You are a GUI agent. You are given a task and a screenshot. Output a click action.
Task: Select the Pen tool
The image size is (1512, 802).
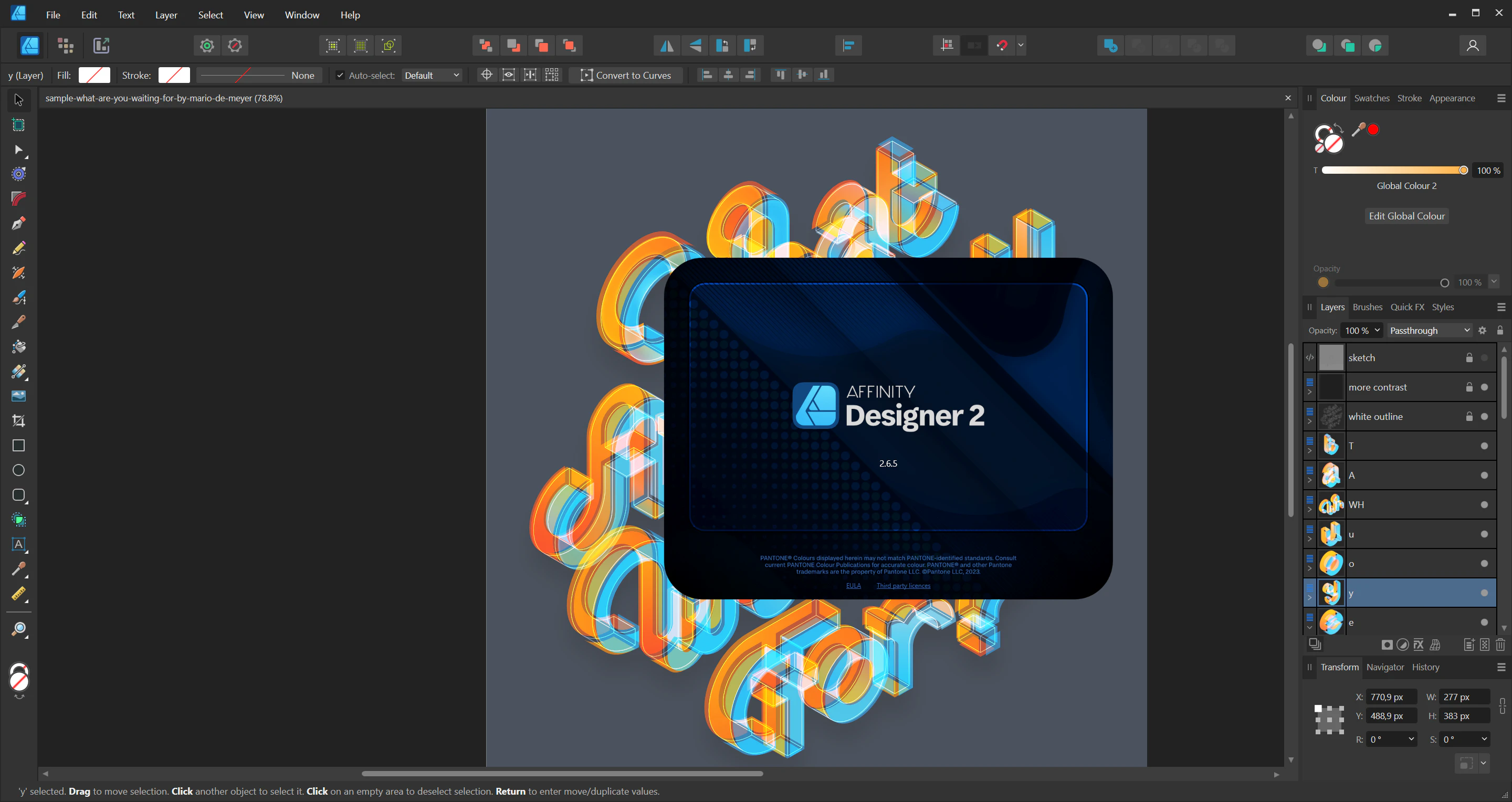[x=18, y=224]
